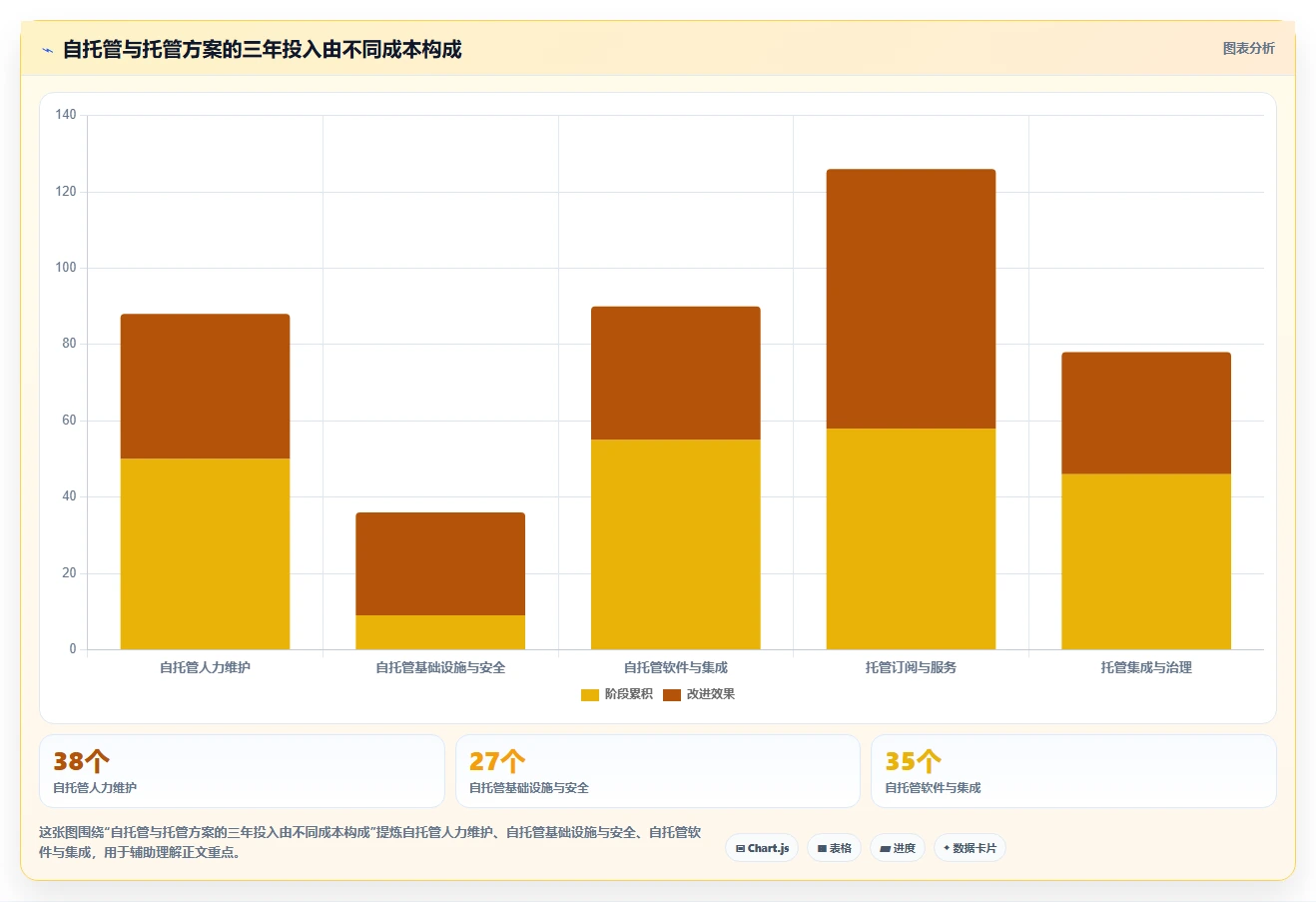The width and height of the screenshot is (1316, 902).
Task: Click the x-axis label 自托管软件与集成
Action: coord(676,667)
